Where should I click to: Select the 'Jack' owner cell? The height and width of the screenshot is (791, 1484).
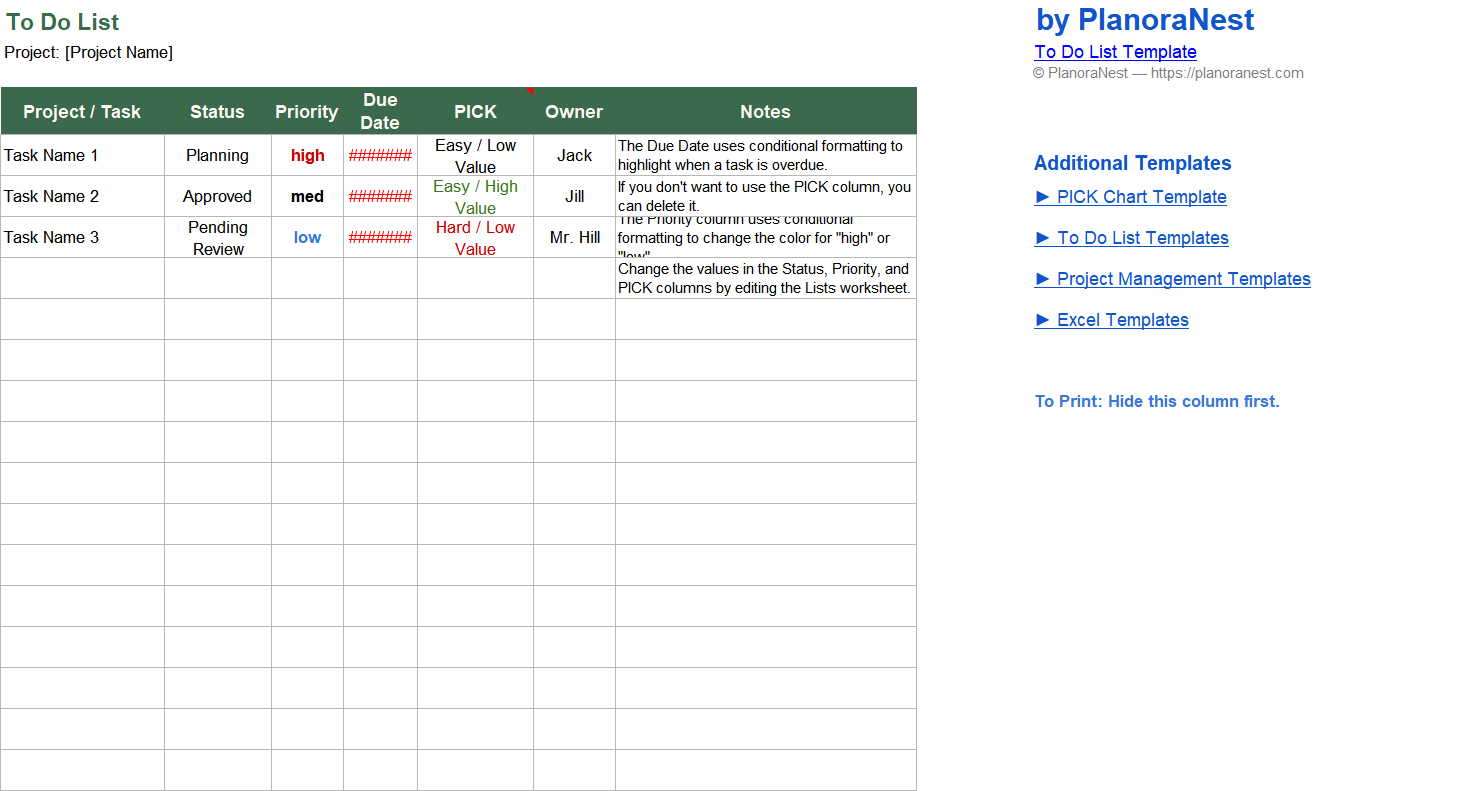point(574,155)
